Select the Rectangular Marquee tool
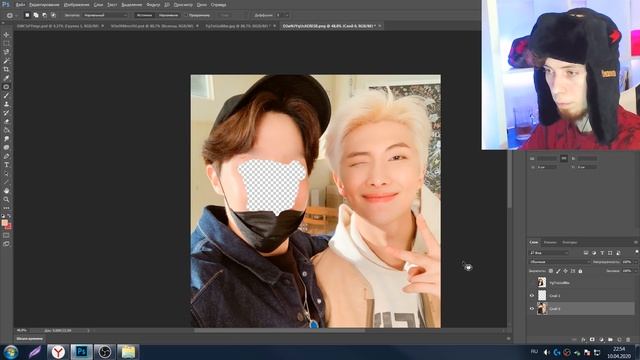Screen dimensions: 640x360 6,43
